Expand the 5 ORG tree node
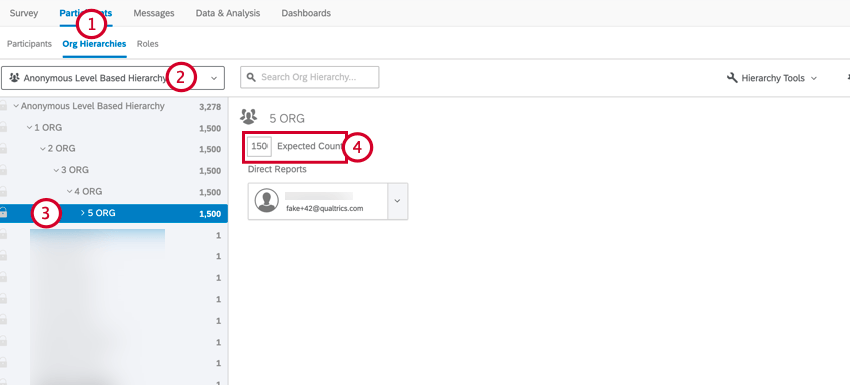The image size is (850, 385). click(x=82, y=213)
